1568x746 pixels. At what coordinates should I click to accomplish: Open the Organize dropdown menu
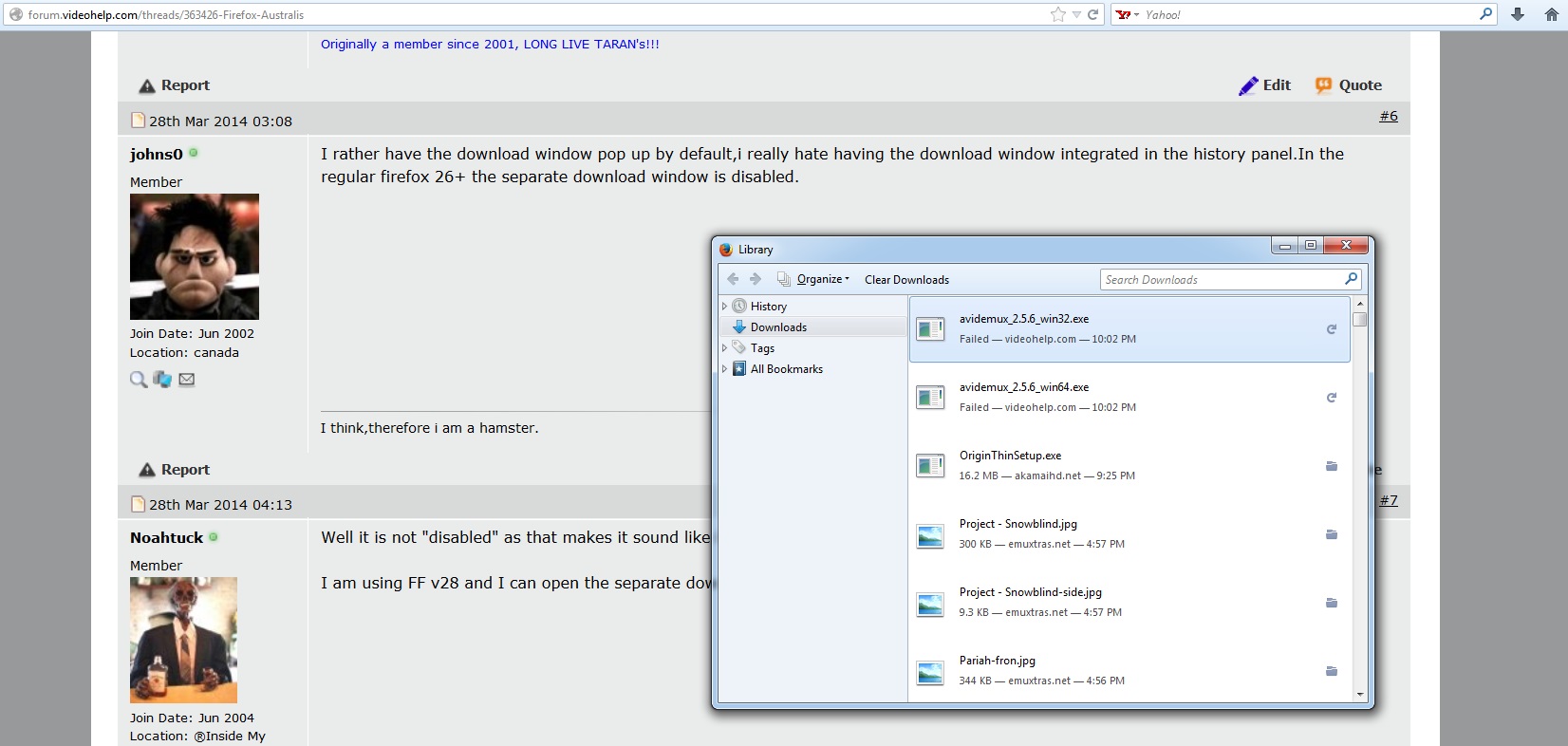(822, 279)
